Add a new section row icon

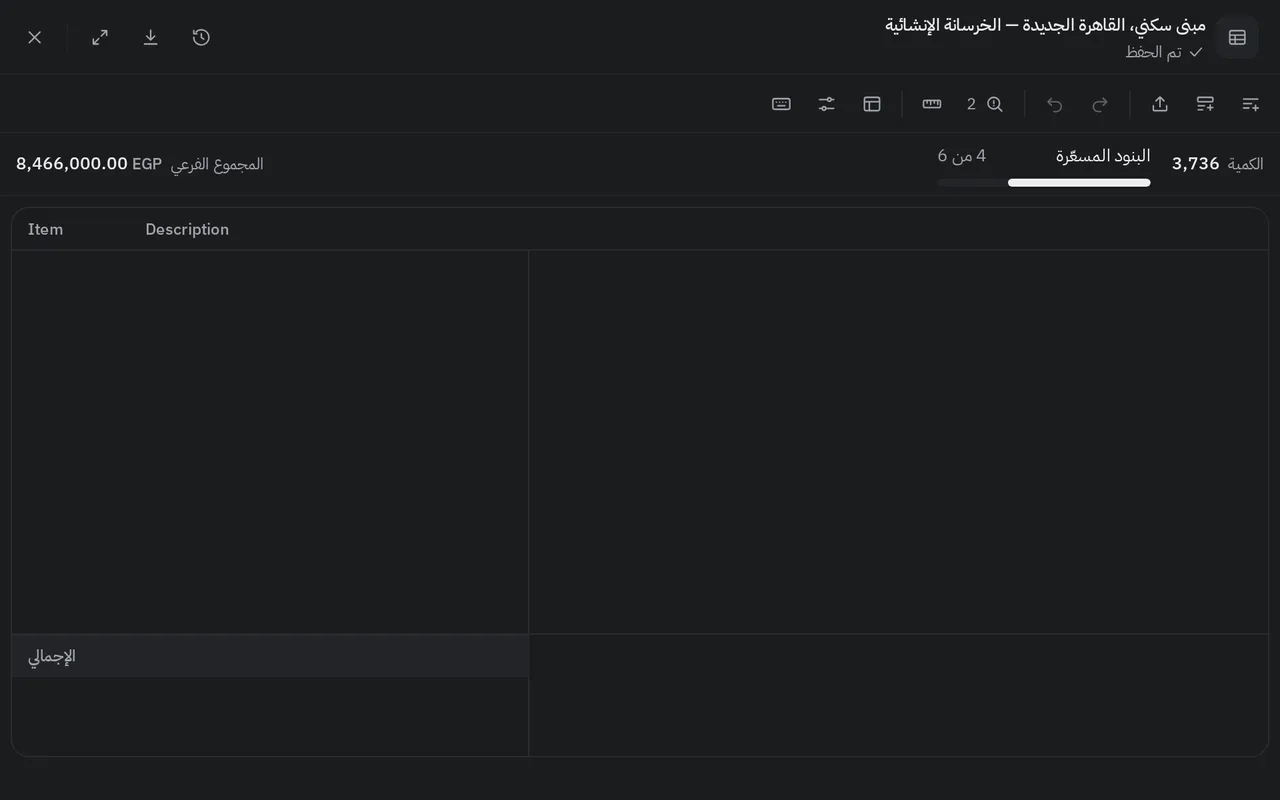pyautogui.click(x=1205, y=104)
